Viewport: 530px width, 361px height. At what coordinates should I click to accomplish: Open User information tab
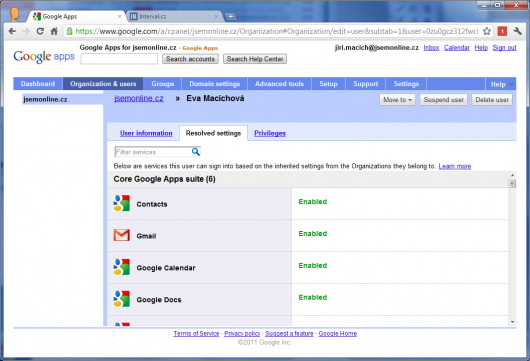click(x=146, y=133)
